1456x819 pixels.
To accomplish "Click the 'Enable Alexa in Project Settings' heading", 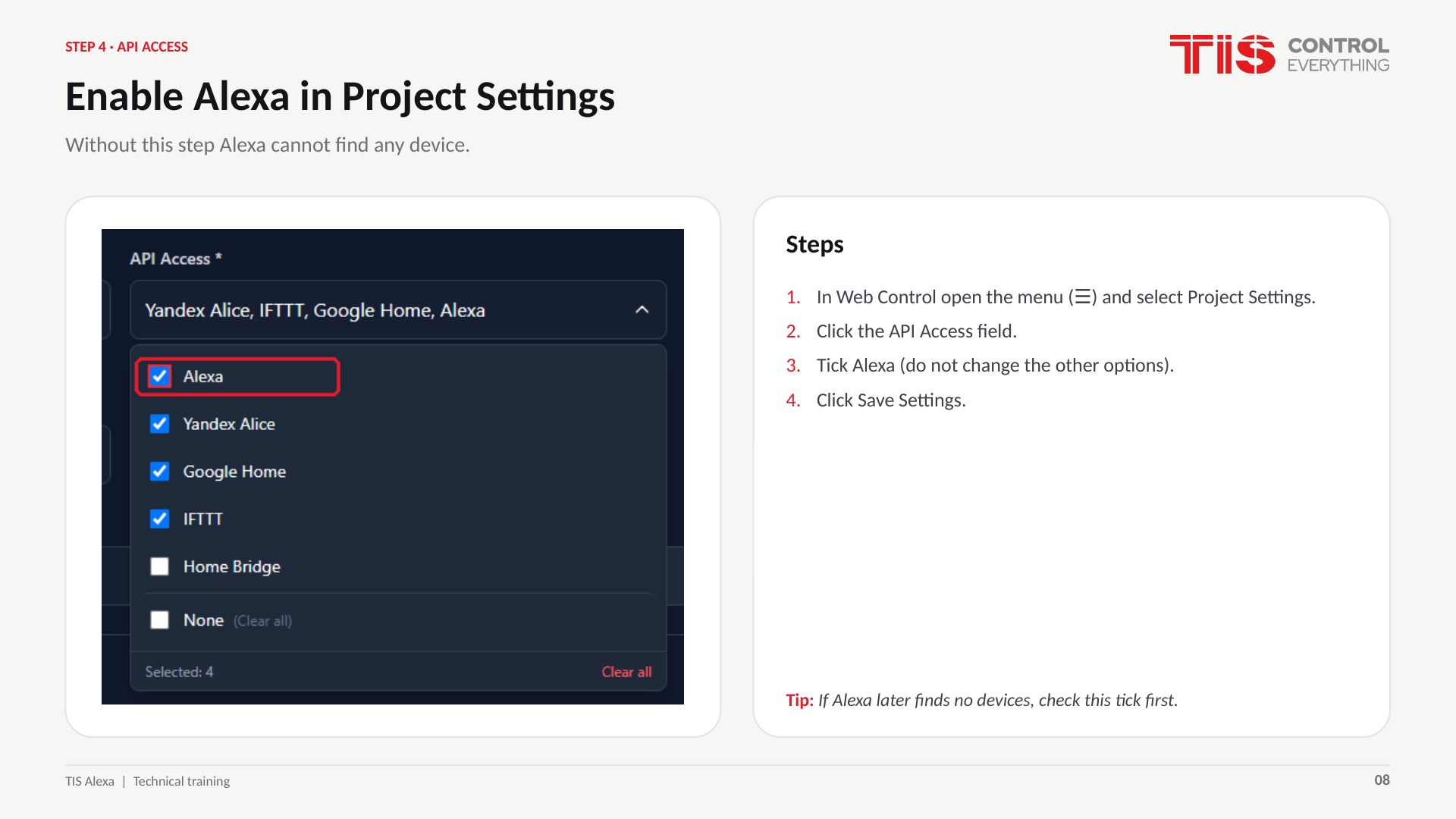I will click(x=340, y=97).
